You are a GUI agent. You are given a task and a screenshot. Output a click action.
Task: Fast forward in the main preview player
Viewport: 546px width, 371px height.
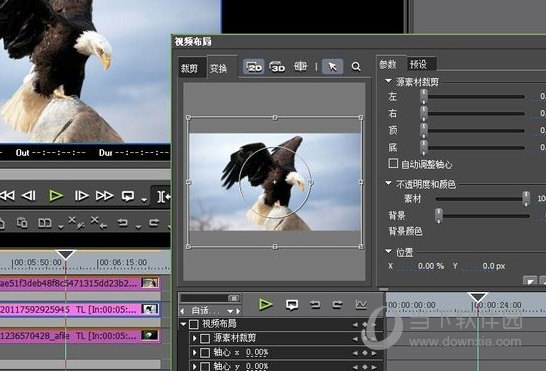(104, 196)
